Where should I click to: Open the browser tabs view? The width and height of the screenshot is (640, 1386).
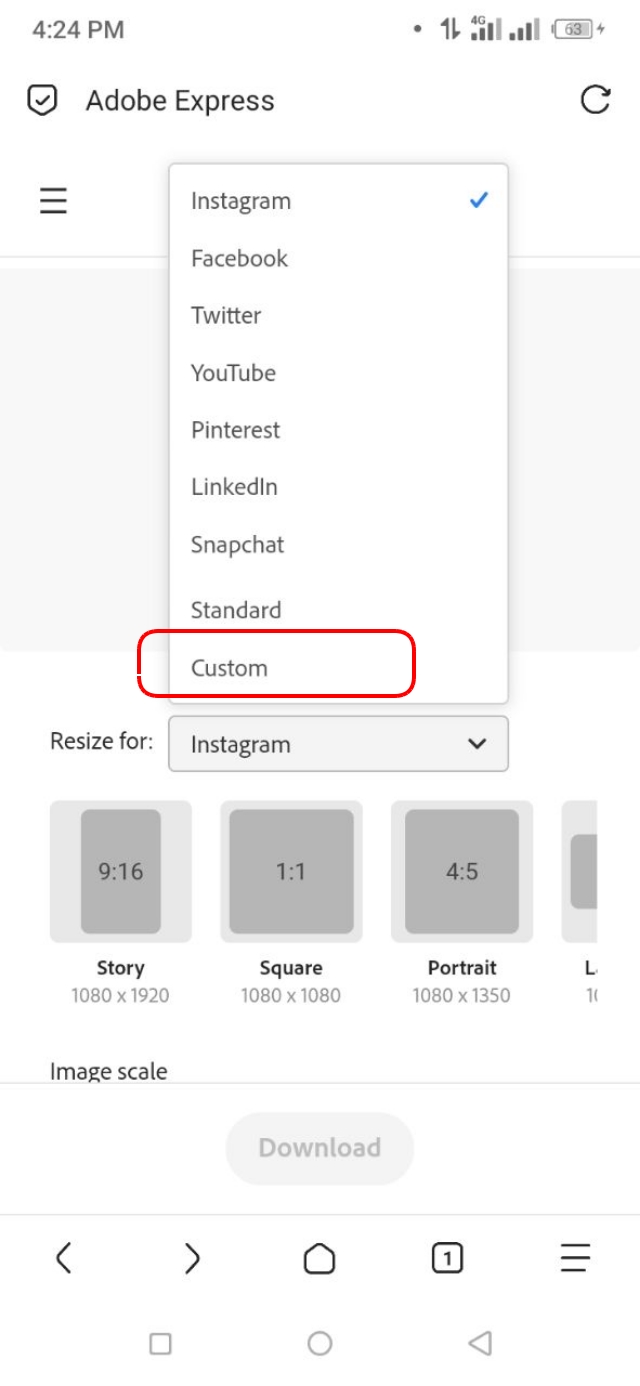tap(447, 1257)
